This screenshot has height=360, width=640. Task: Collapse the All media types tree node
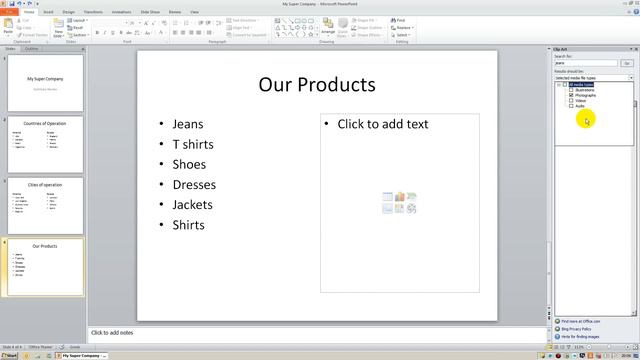(x=559, y=84)
